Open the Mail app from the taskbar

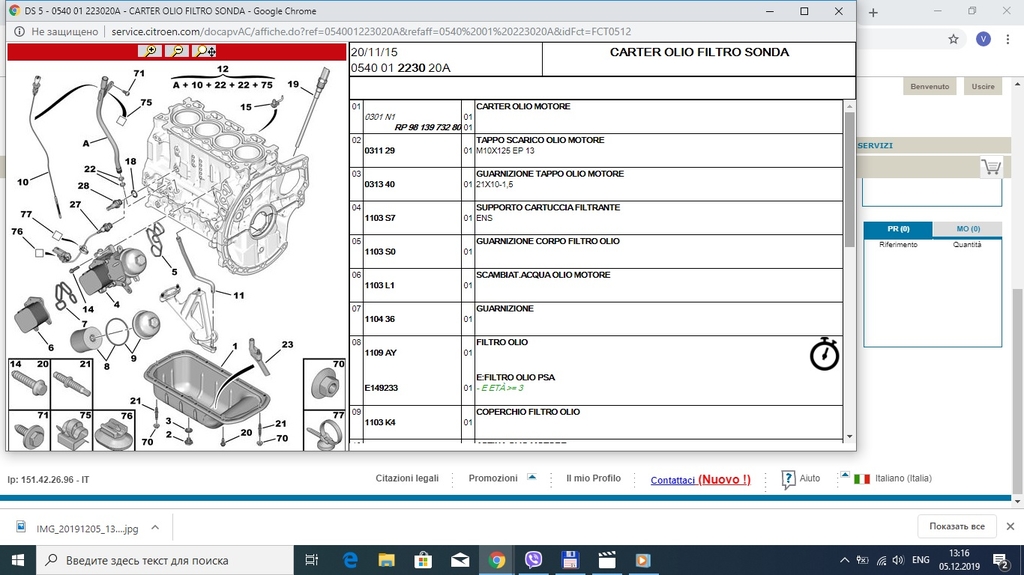[x=460, y=560]
